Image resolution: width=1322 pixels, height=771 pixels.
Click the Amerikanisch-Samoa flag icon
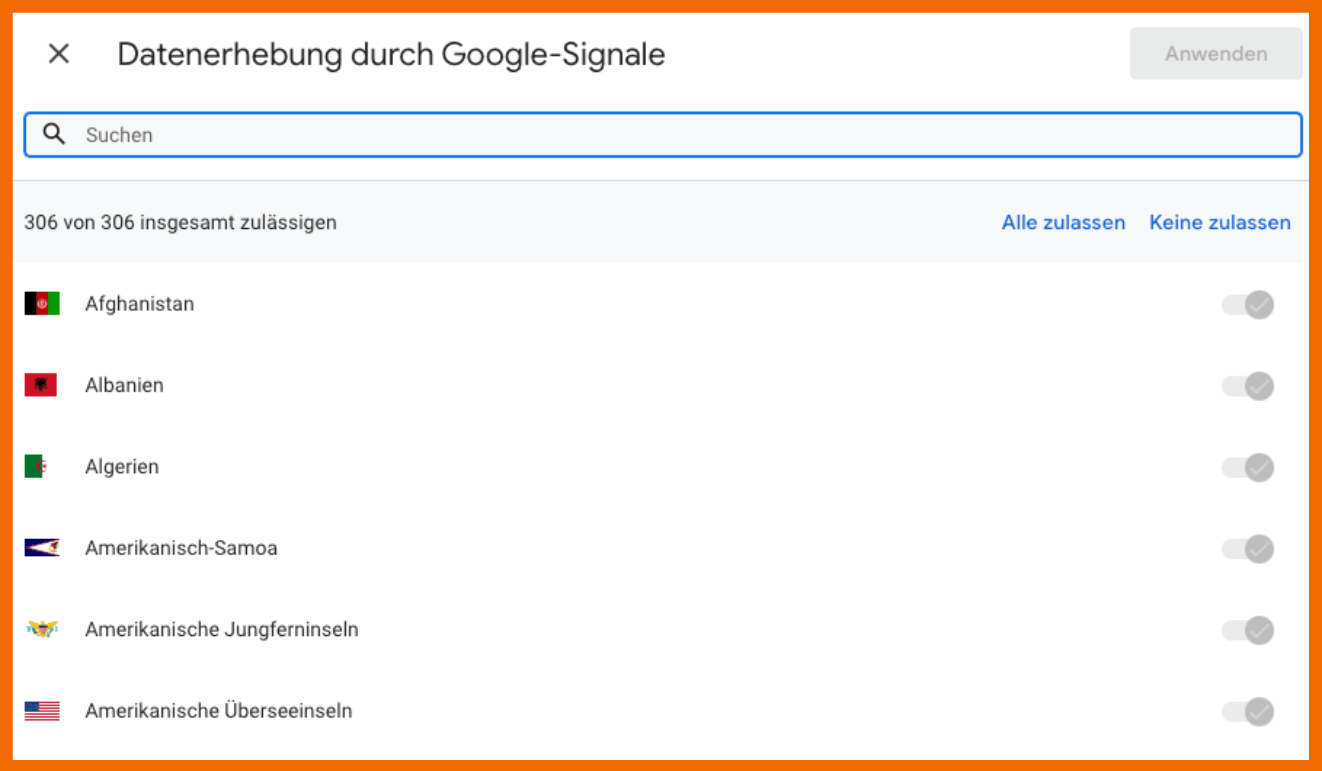click(40, 548)
